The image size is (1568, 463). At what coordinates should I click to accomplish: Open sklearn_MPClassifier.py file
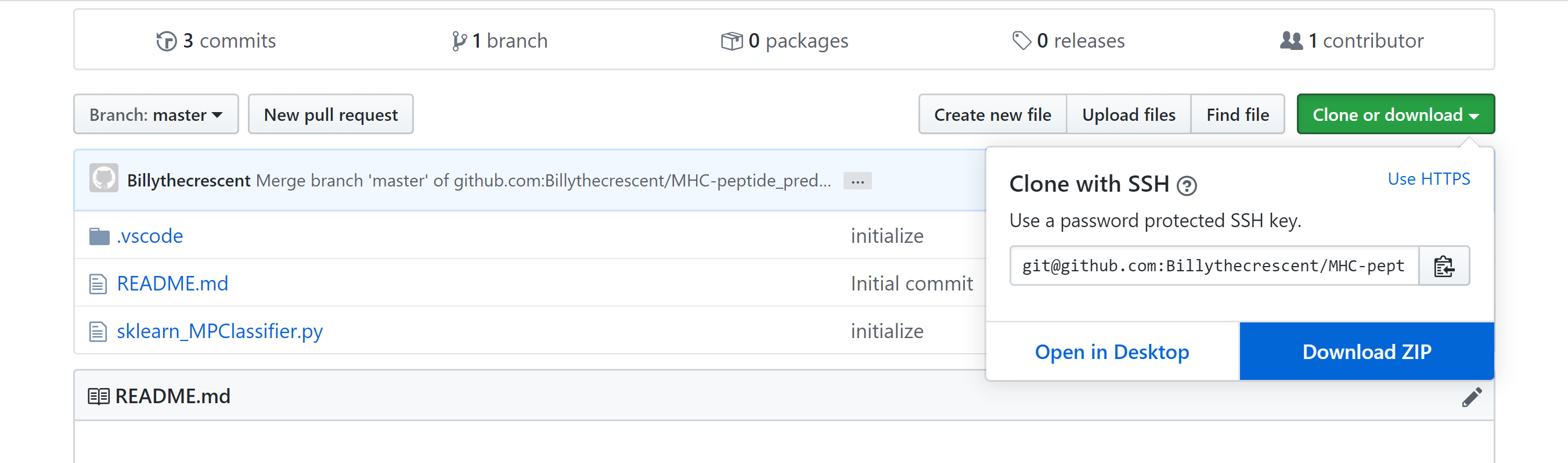pyautogui.click(x=220, y=331)
